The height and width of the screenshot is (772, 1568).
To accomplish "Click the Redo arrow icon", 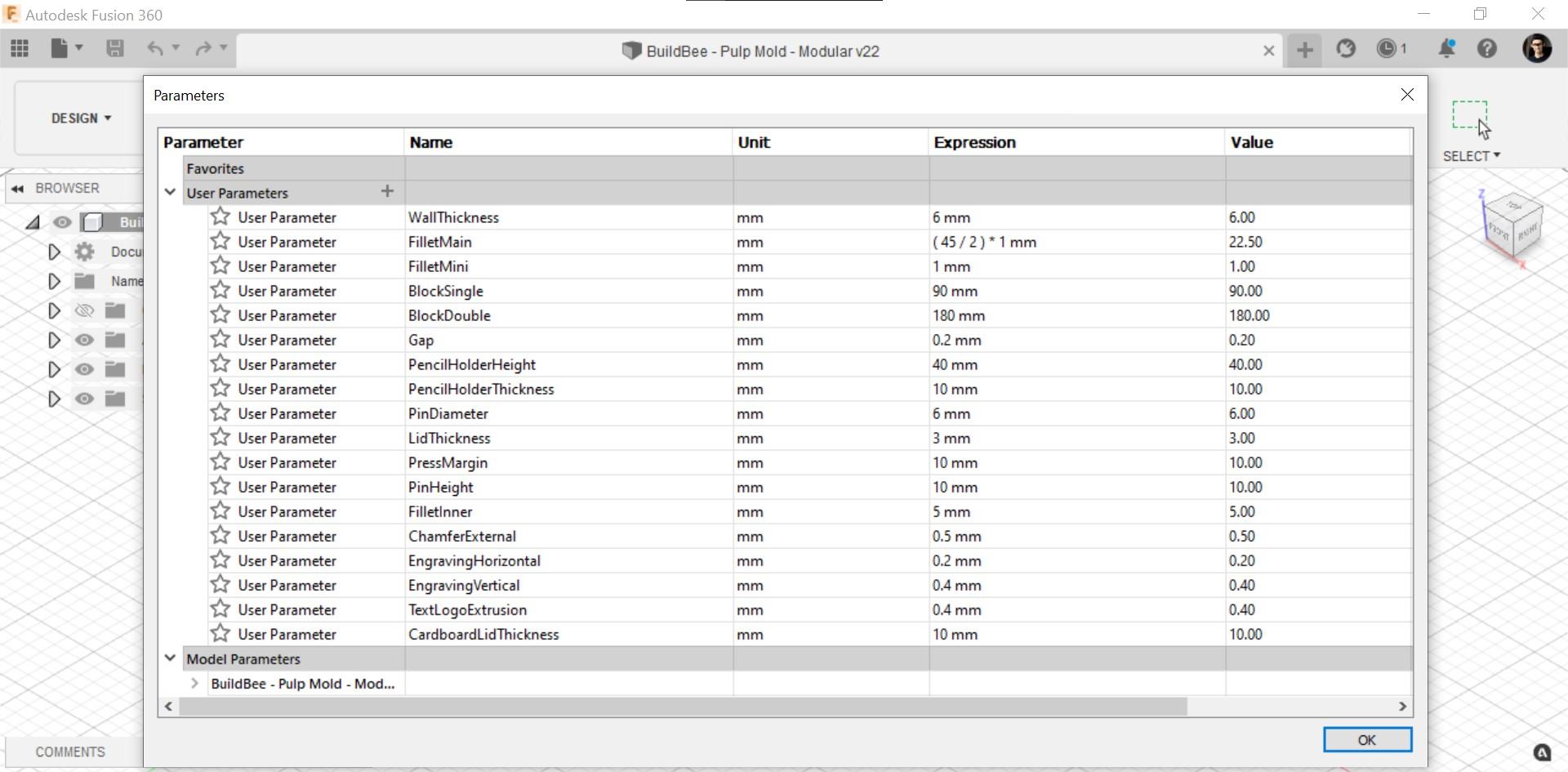I will (x=203, y=49).
